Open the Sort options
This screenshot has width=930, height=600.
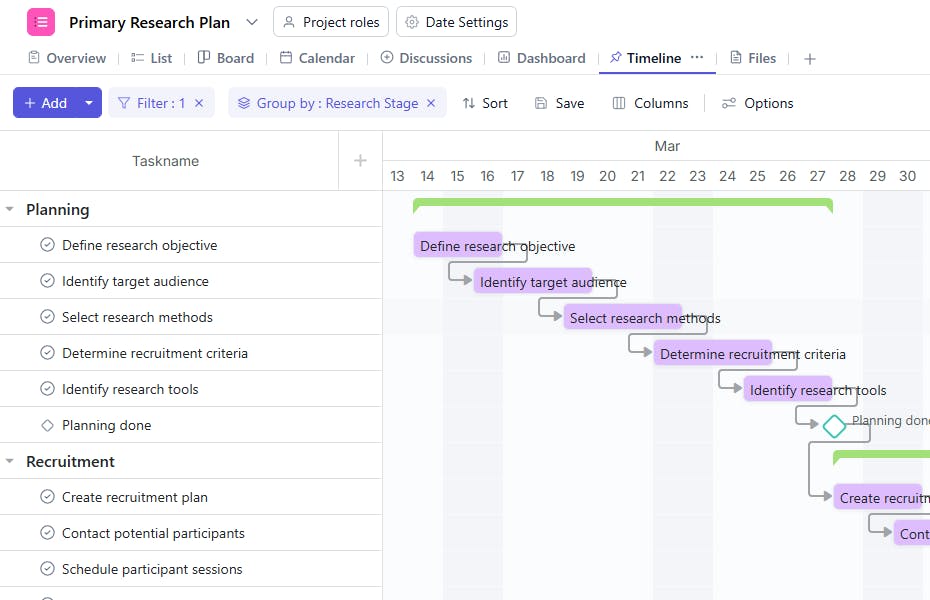(485, 103)
